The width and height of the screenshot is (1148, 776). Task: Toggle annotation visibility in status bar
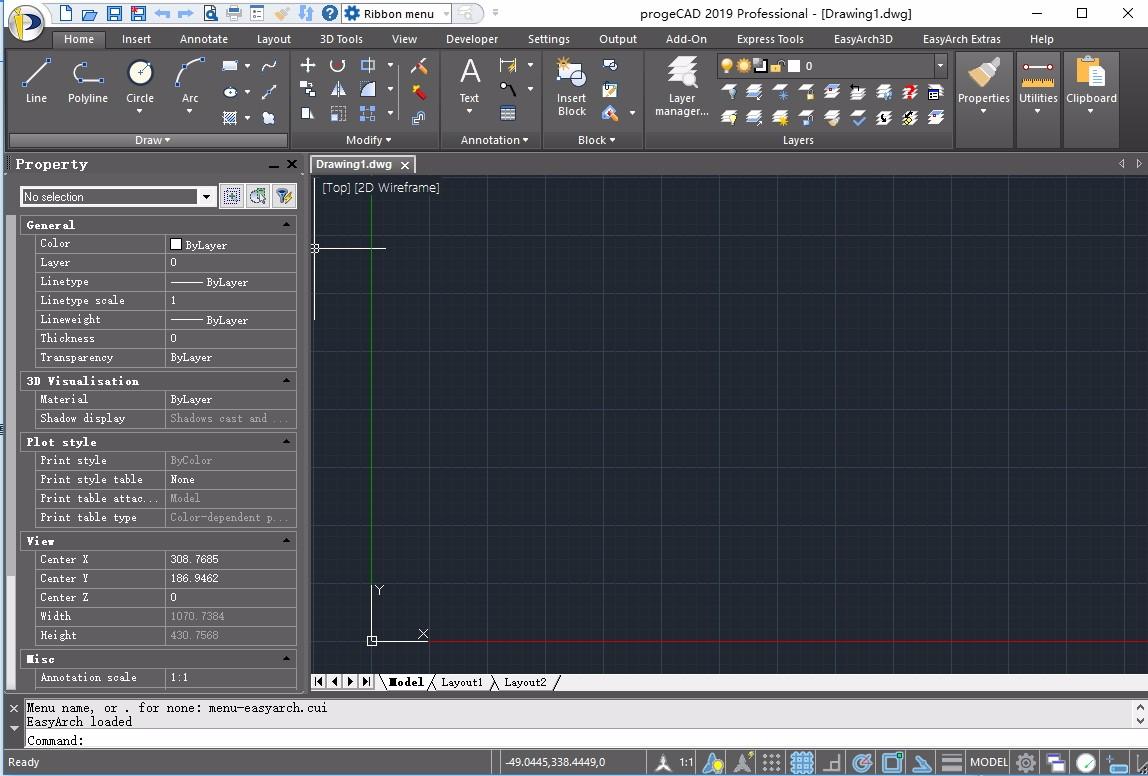pyautogui.click(x=713, y=762)
